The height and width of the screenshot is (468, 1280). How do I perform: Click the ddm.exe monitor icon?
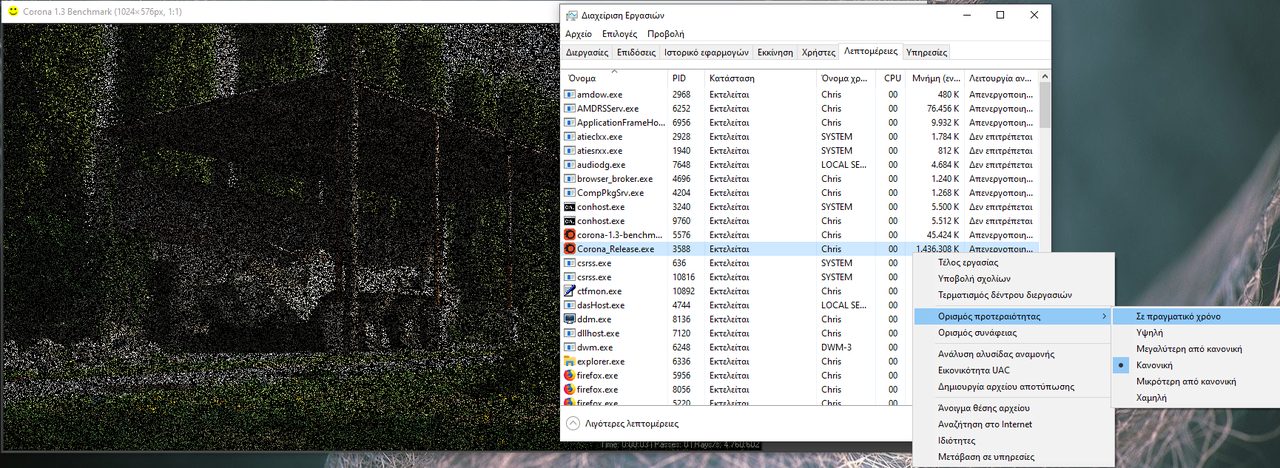pyautogui.click(x=569, y=319)
